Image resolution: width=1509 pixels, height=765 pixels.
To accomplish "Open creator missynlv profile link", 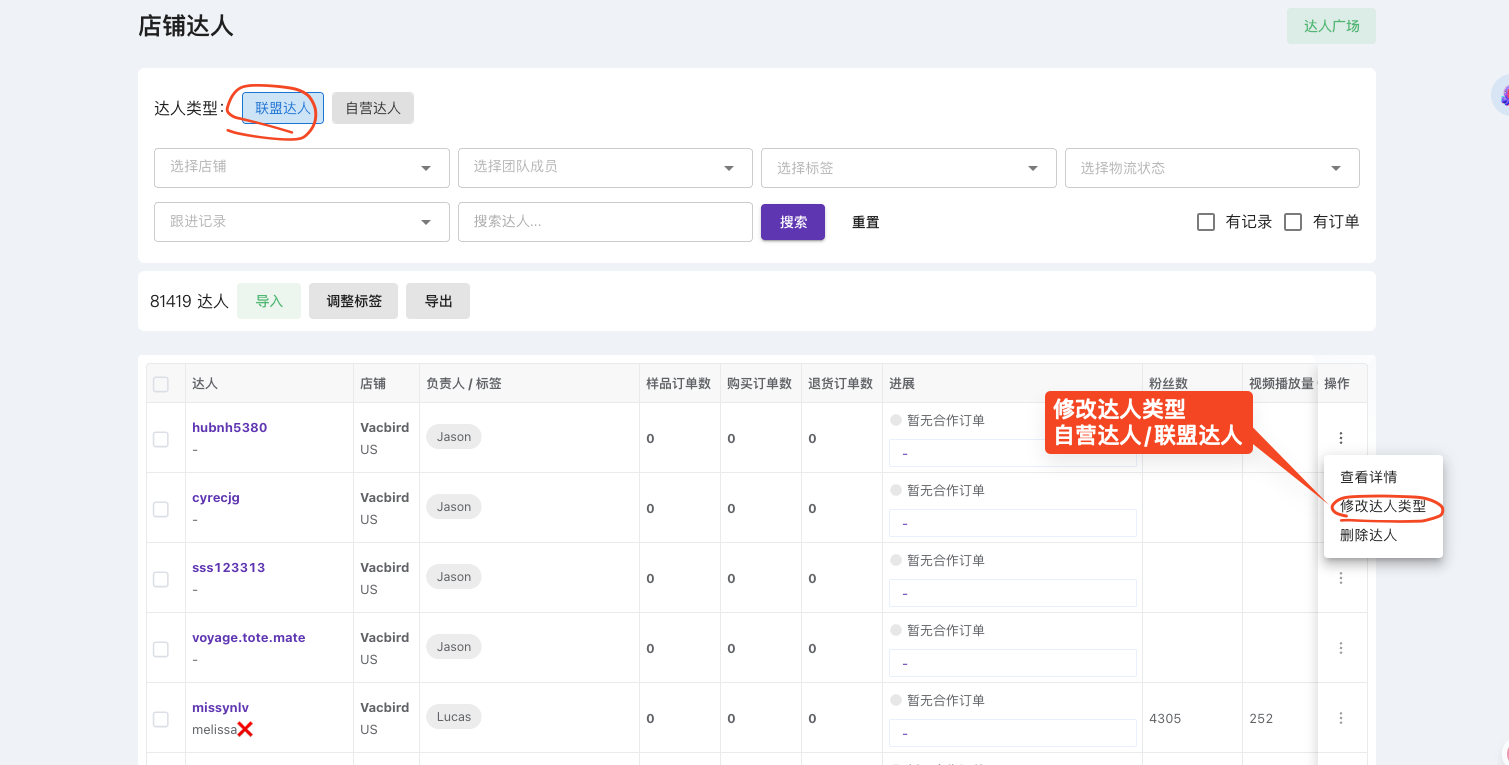I will [x=220, y=707].
